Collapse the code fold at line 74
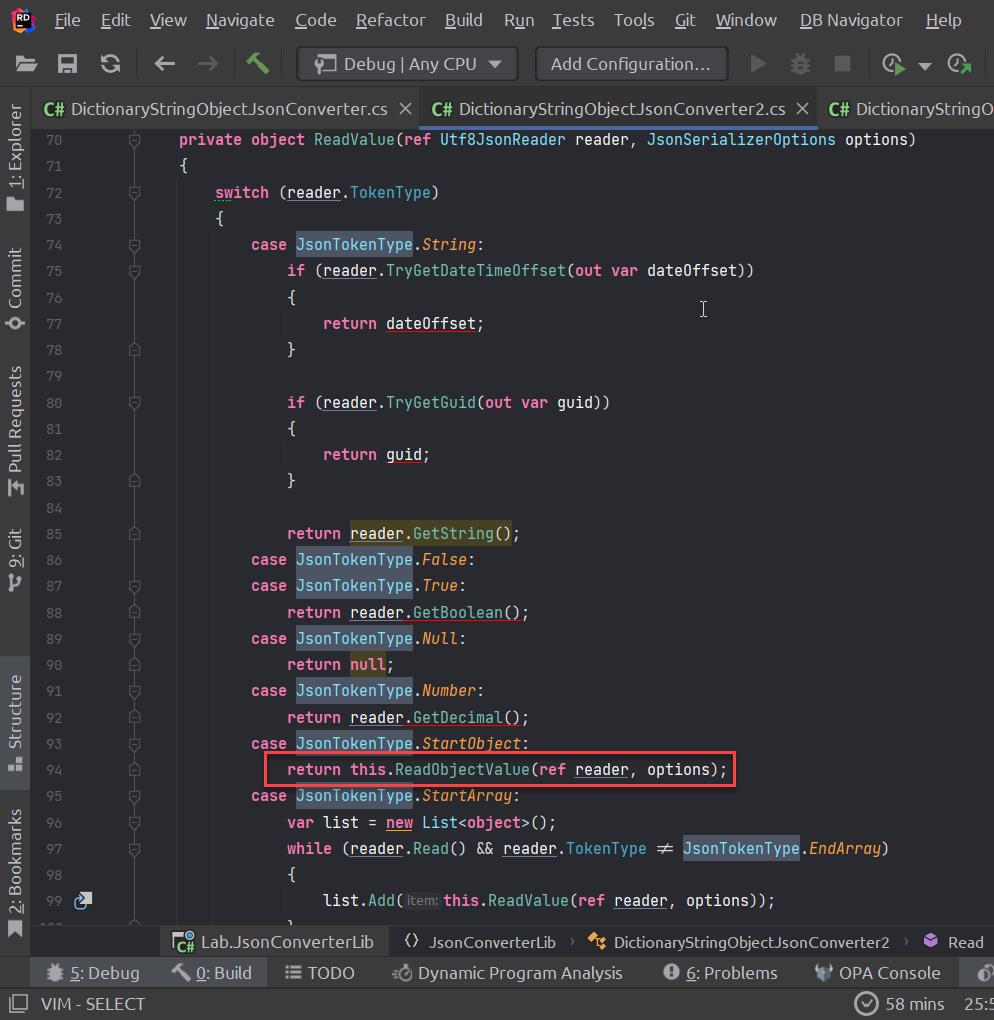The width and height of the screenshot is (994, 1020). click(134, 245)
